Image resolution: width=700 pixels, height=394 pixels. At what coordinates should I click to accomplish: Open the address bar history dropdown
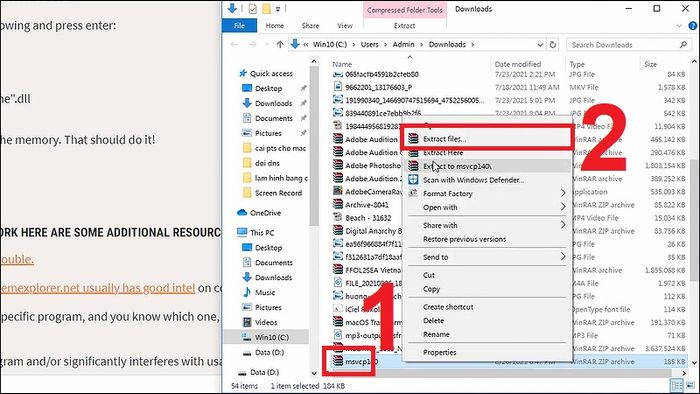coord(540,45)
